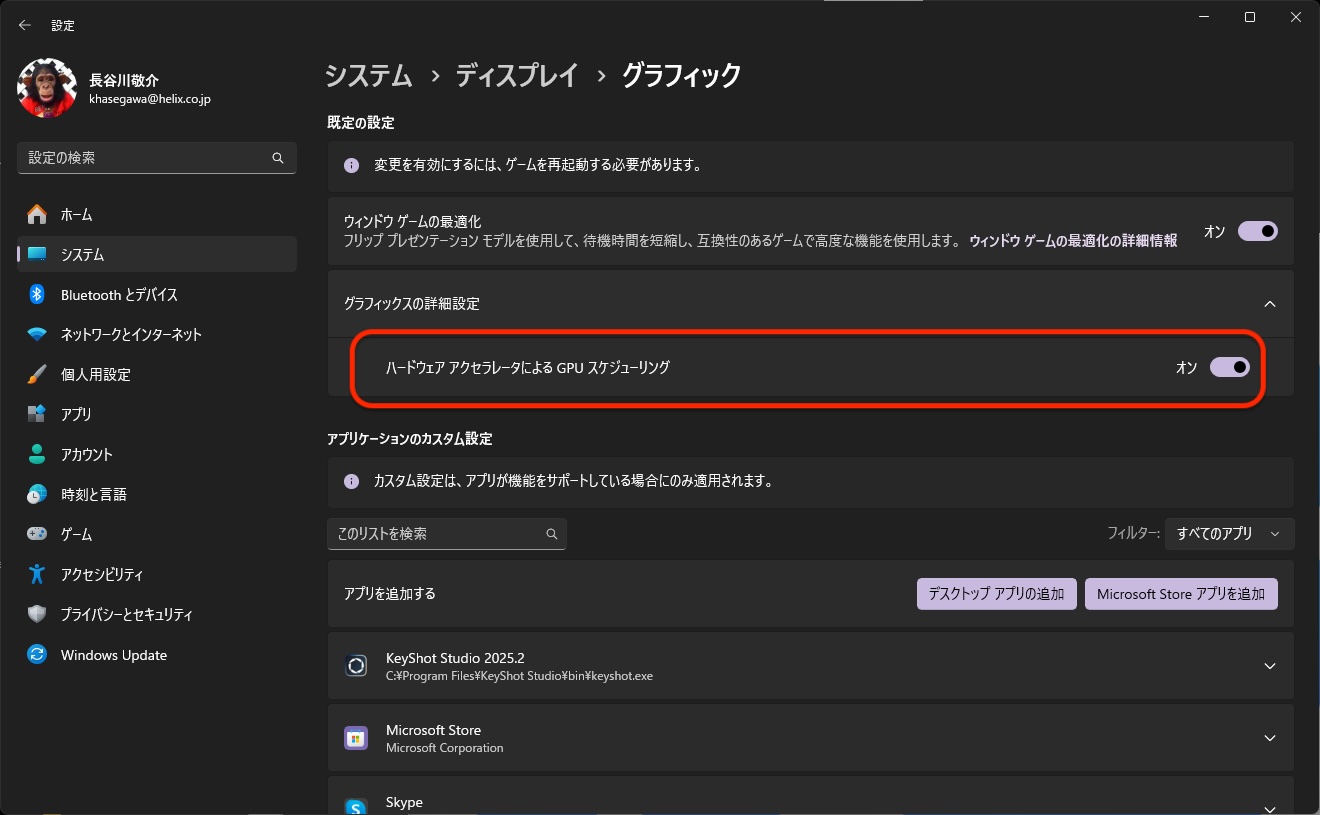Expand the Microsoft Store entry chevron

click(1269, 738)
